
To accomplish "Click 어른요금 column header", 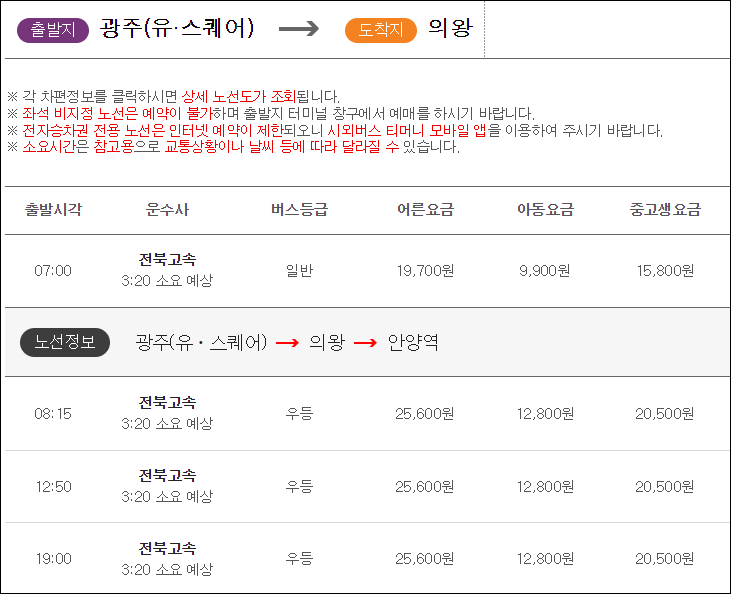I will (425, 209).
